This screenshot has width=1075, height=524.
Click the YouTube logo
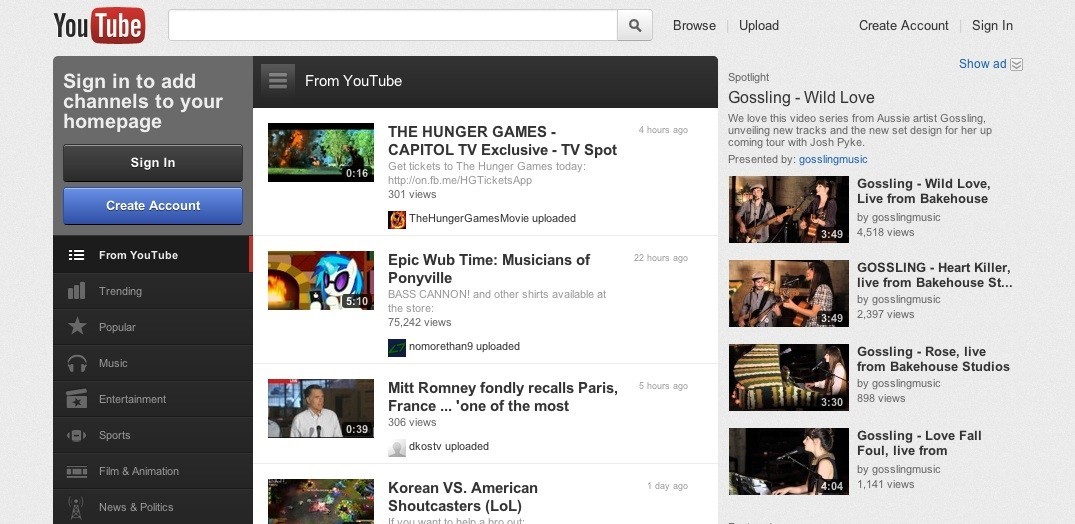click(99, 25)
